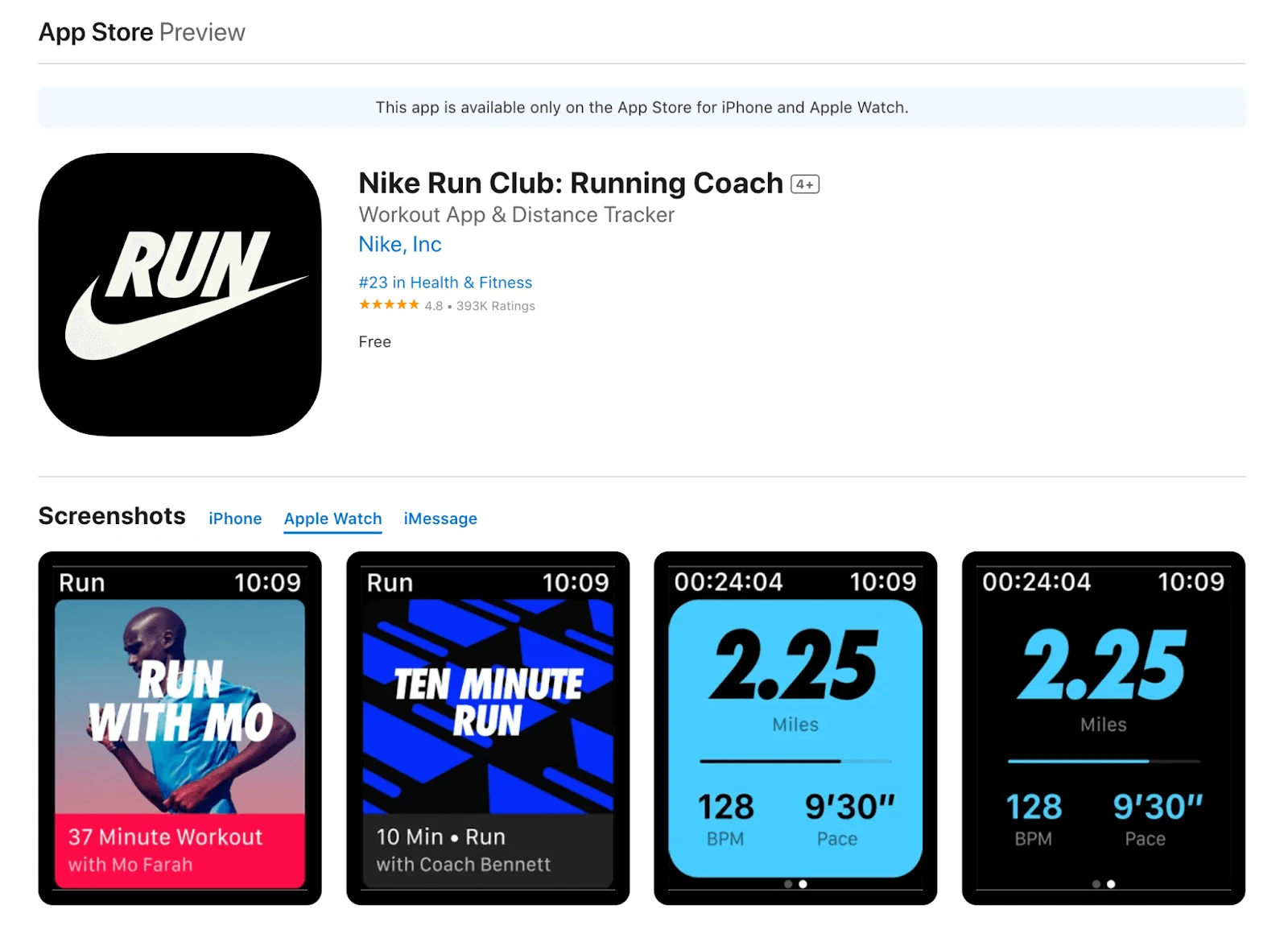
Task: Switch to the iMessage screenshots tab
Action: (440, 519)
